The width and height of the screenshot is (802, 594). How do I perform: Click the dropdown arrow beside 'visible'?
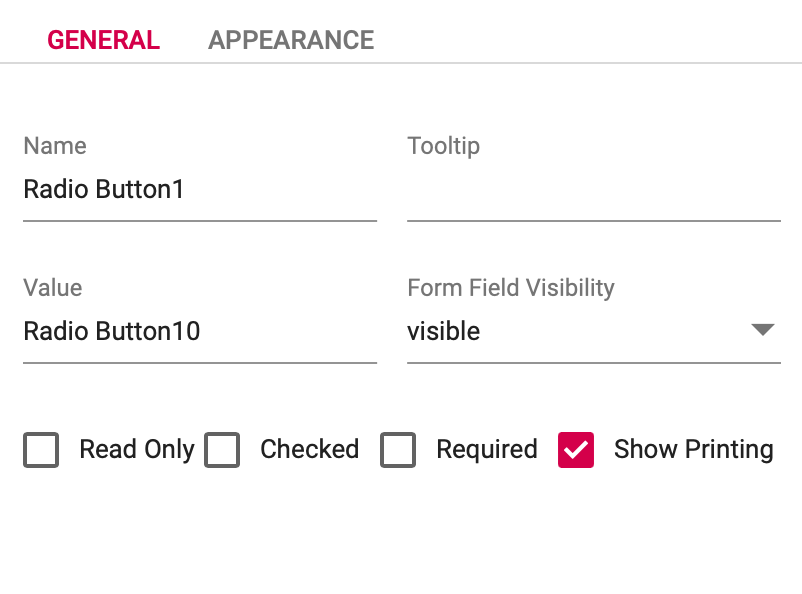pyautogui.click(x=763, y=330)
